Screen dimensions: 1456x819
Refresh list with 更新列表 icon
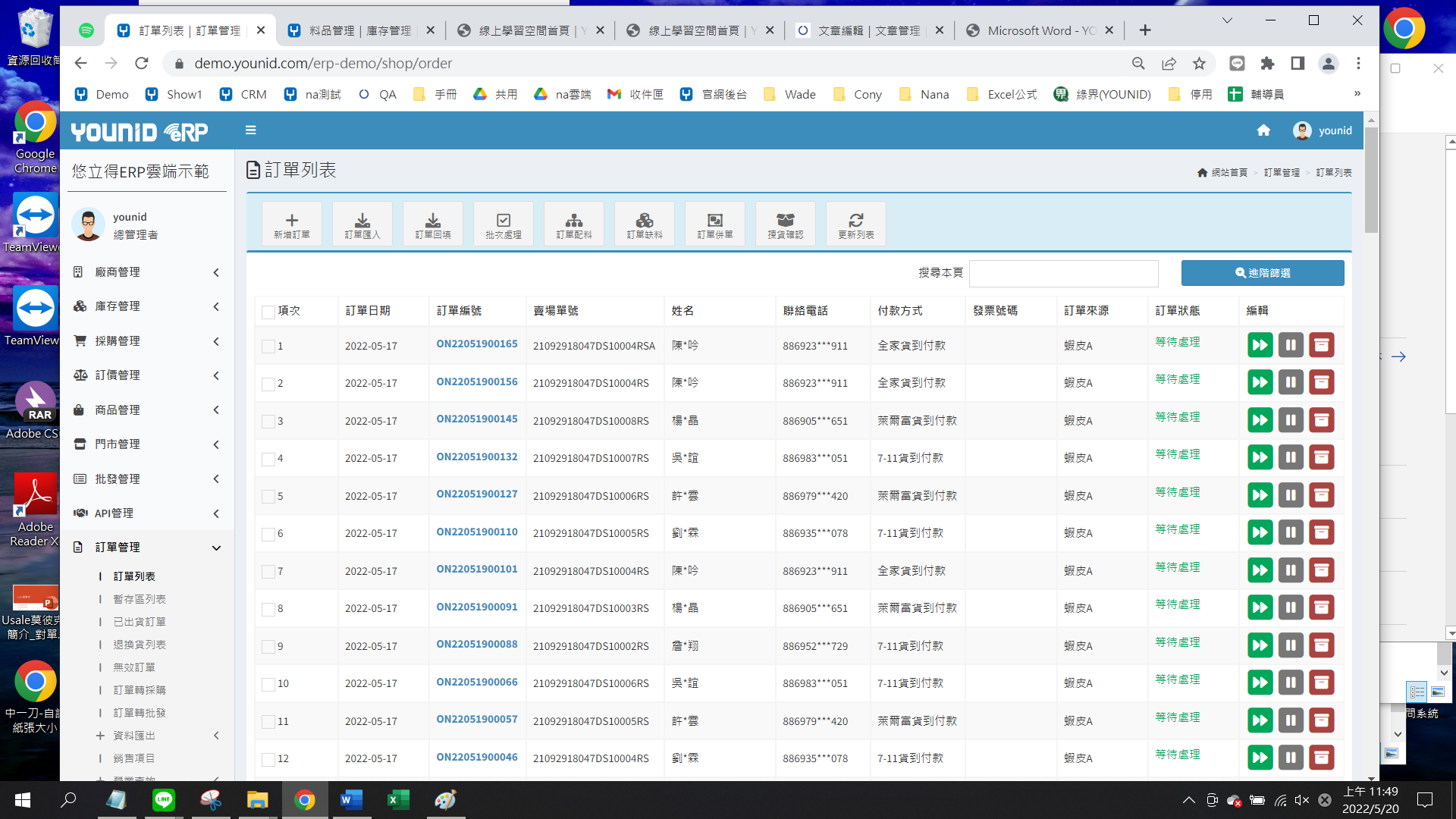click(856, 221)
